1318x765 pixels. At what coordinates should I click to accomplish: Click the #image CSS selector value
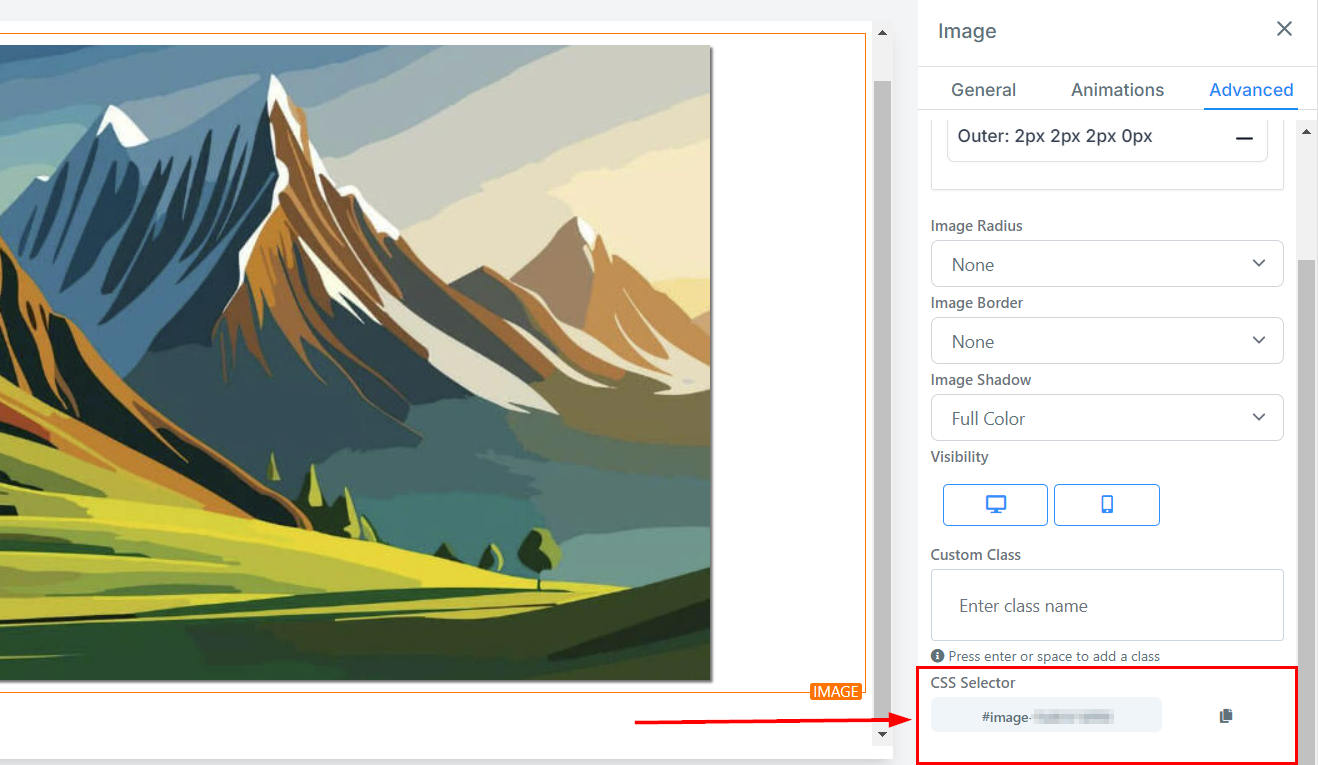click(1046, 716)
